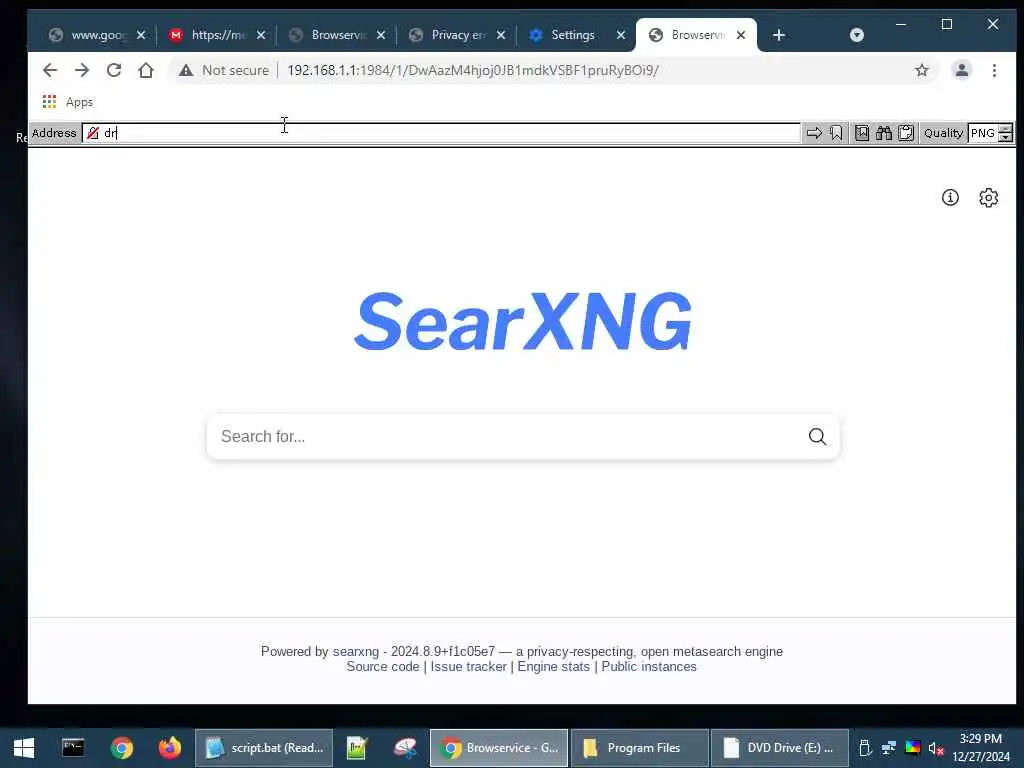Go back with the back arrow
Image resolution: width=1024 pixels, height=768 pixels.
[x=50, y=70]
